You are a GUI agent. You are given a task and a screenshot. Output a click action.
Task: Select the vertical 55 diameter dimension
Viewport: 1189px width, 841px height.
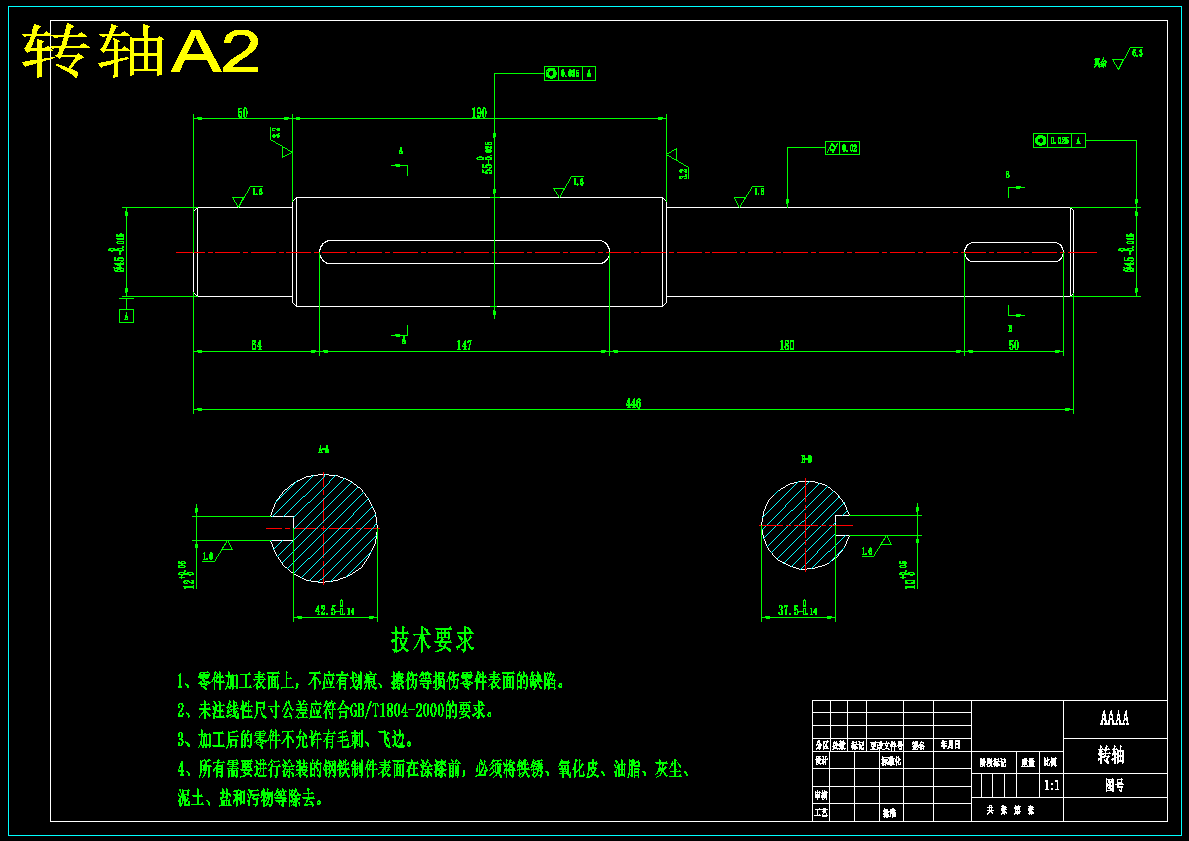click(x=487, y=157)
